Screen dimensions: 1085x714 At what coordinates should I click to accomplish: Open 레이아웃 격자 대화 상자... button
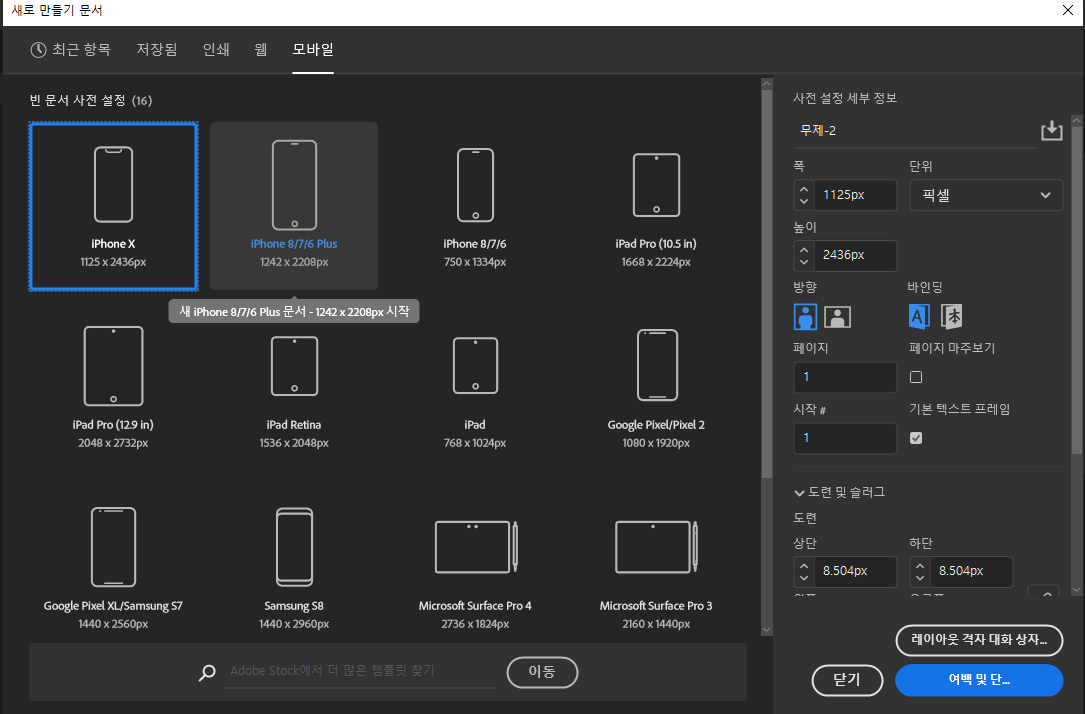pos(979,640)
